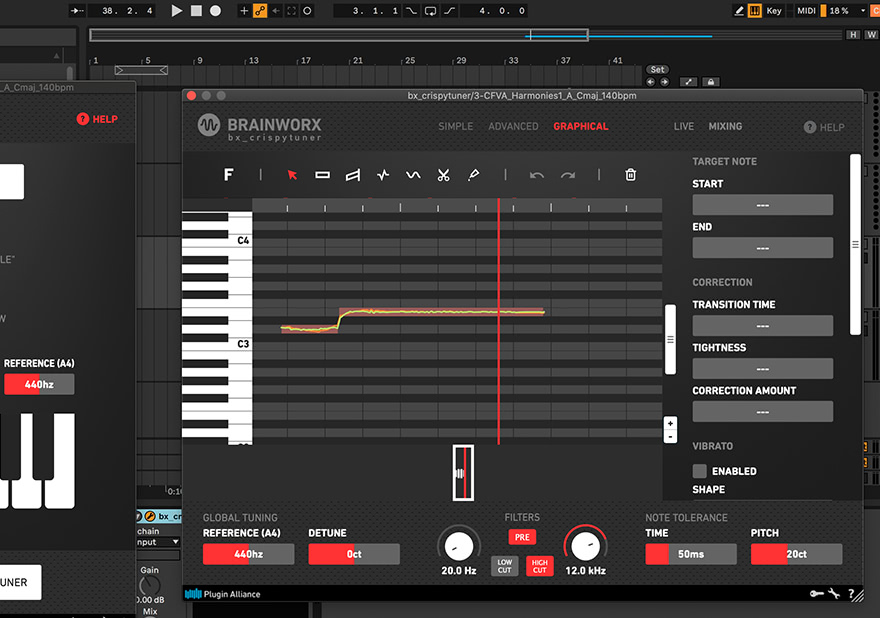
Task: Switch to the MIXING tab
Action: pos(725,126)
